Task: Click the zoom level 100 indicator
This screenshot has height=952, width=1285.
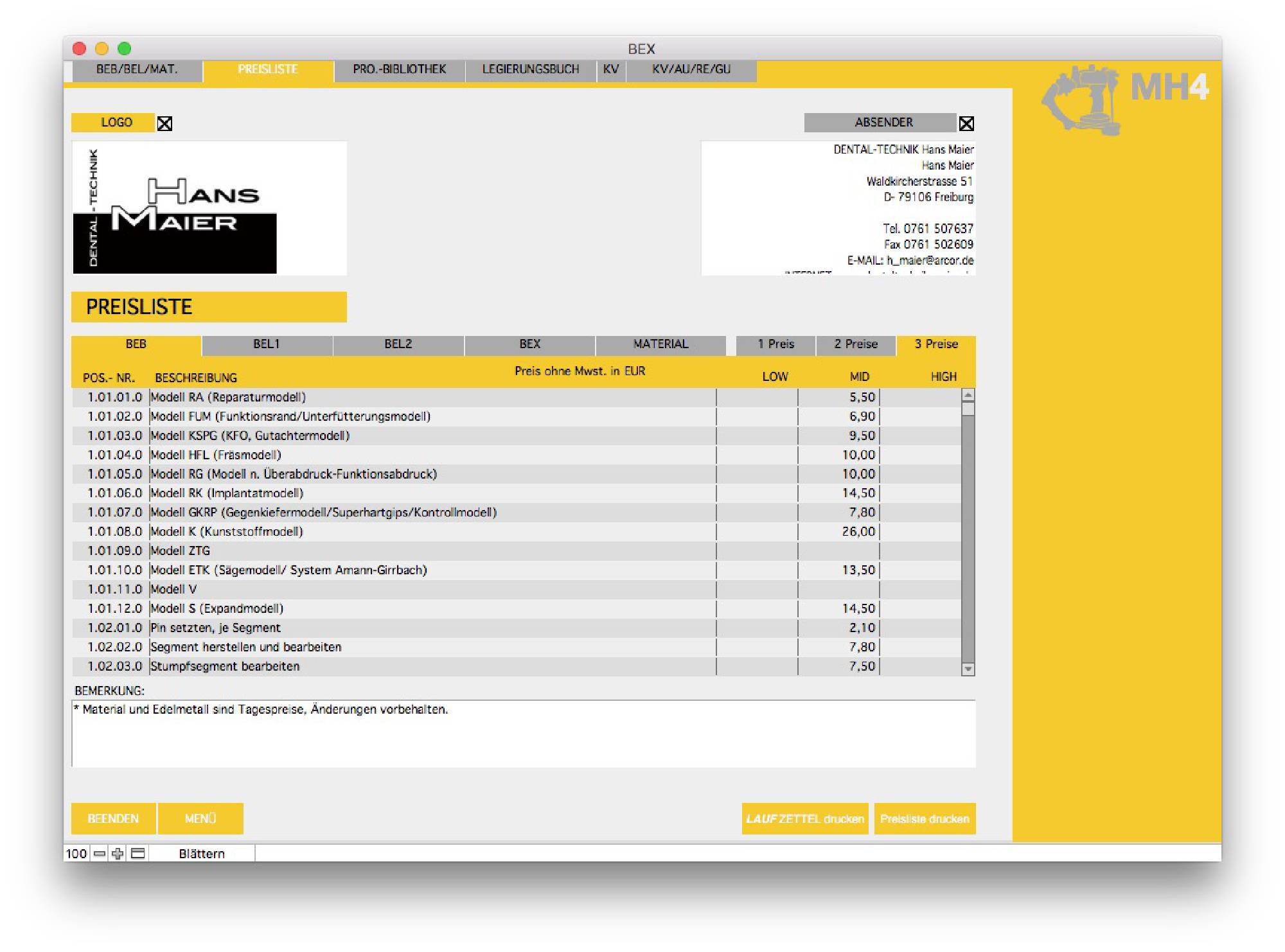Action: point(76,854)
